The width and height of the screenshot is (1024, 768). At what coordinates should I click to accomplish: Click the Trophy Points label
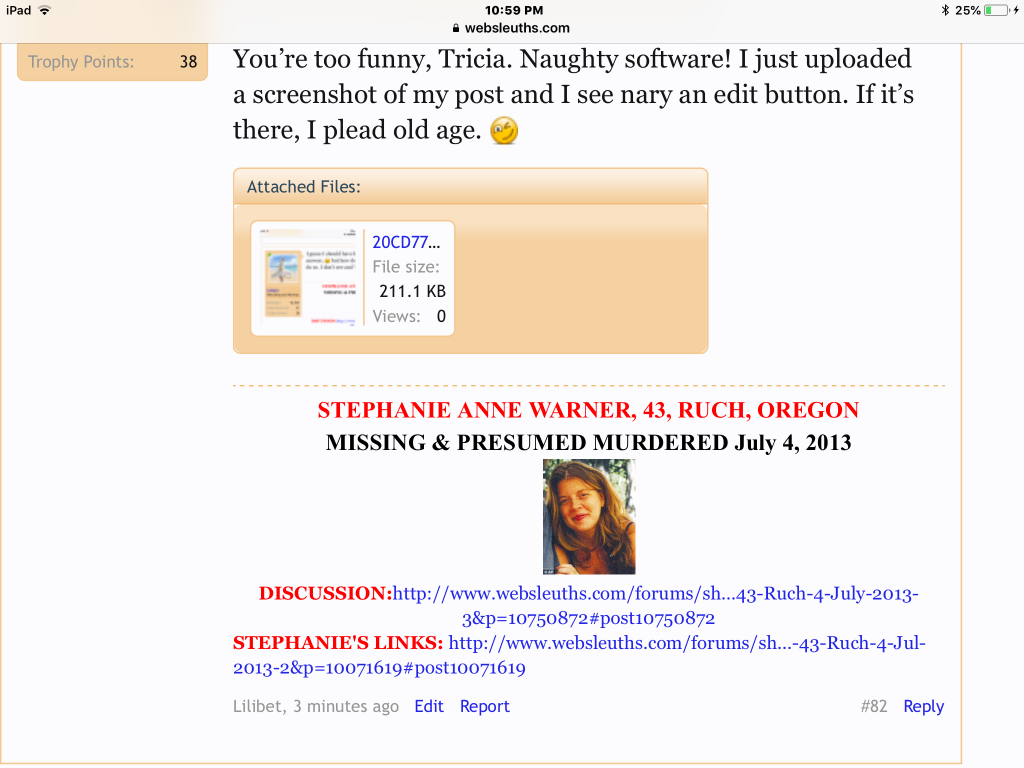click(81, 62)
